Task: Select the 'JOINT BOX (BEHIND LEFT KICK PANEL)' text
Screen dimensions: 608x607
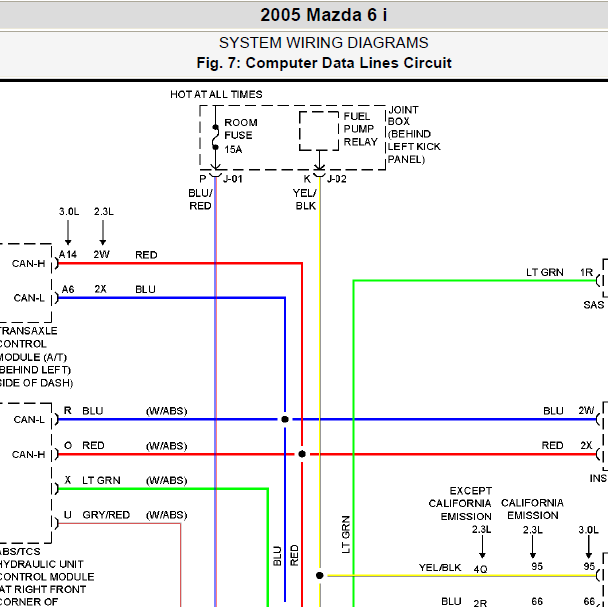Action: pyautogui.click(x=414, y=135)
